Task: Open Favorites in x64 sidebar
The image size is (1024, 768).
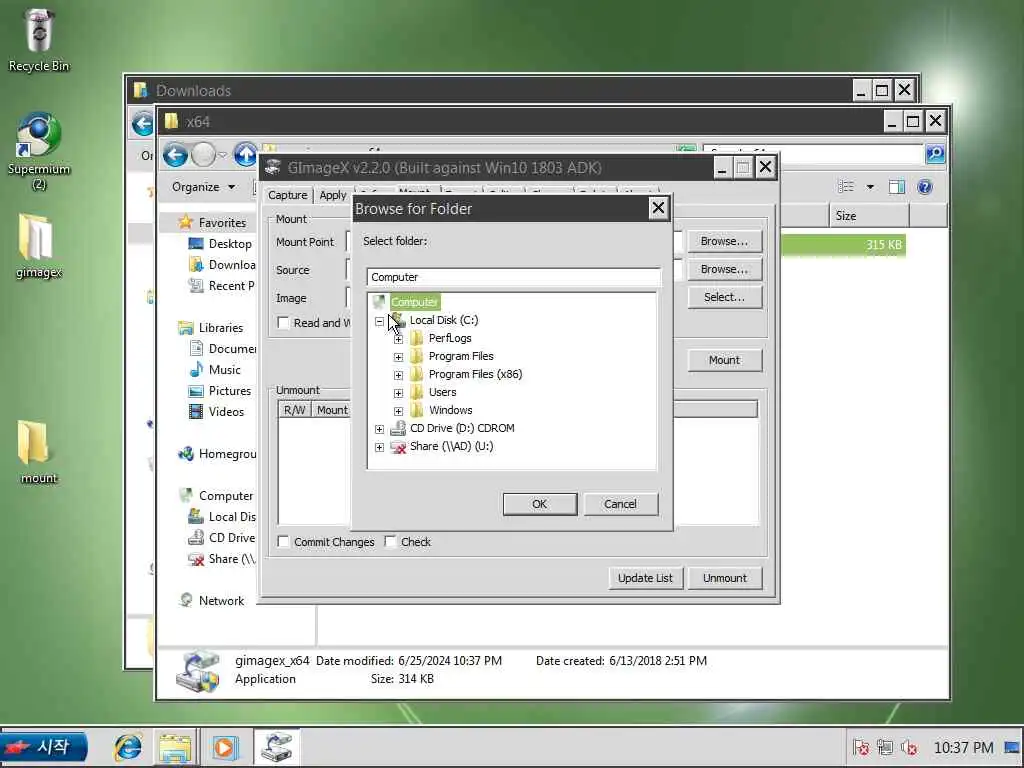Action: [222, 223]
